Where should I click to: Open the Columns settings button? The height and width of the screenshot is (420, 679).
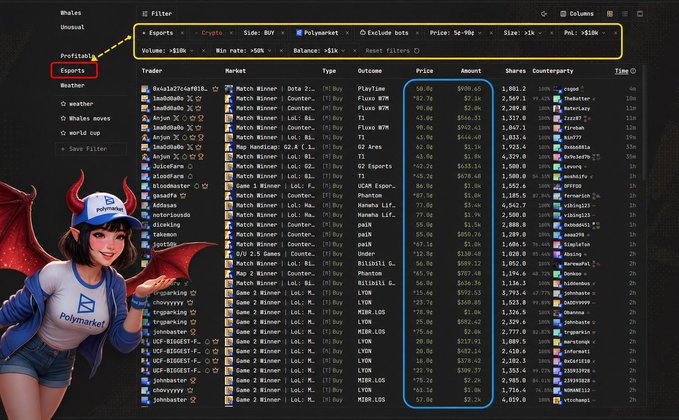577,14
